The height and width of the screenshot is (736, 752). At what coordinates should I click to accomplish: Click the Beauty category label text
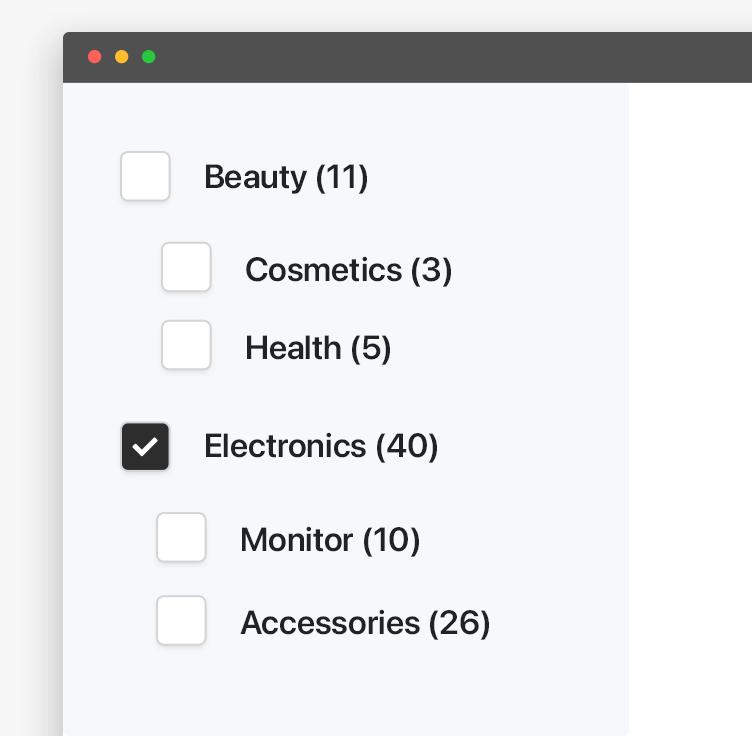click(256, 177)
